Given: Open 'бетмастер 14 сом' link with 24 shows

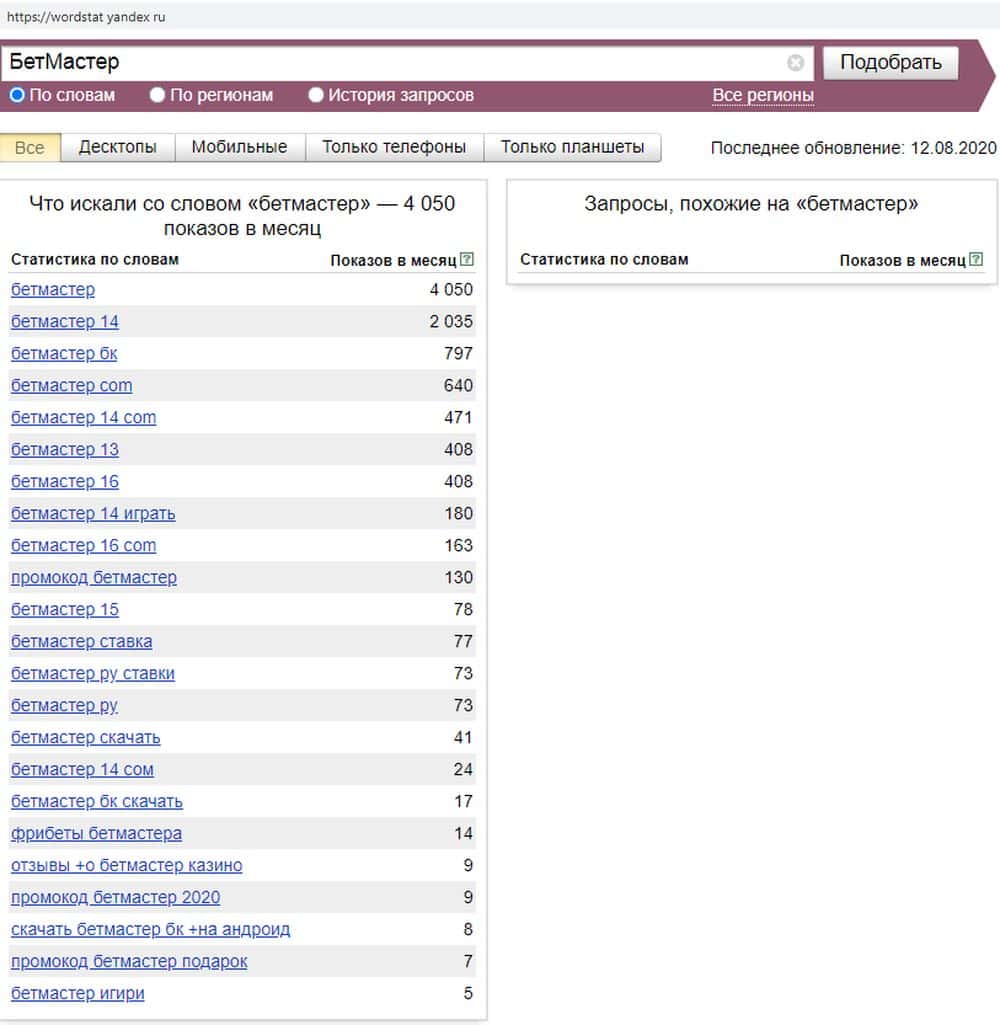Looking at the screenshot, I should coord(82,770).
